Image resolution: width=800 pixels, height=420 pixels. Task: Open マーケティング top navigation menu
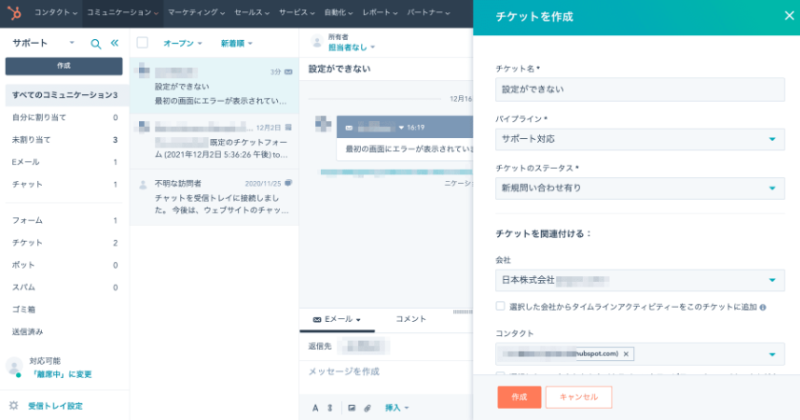pyautogui.click(x=196, y=13)
